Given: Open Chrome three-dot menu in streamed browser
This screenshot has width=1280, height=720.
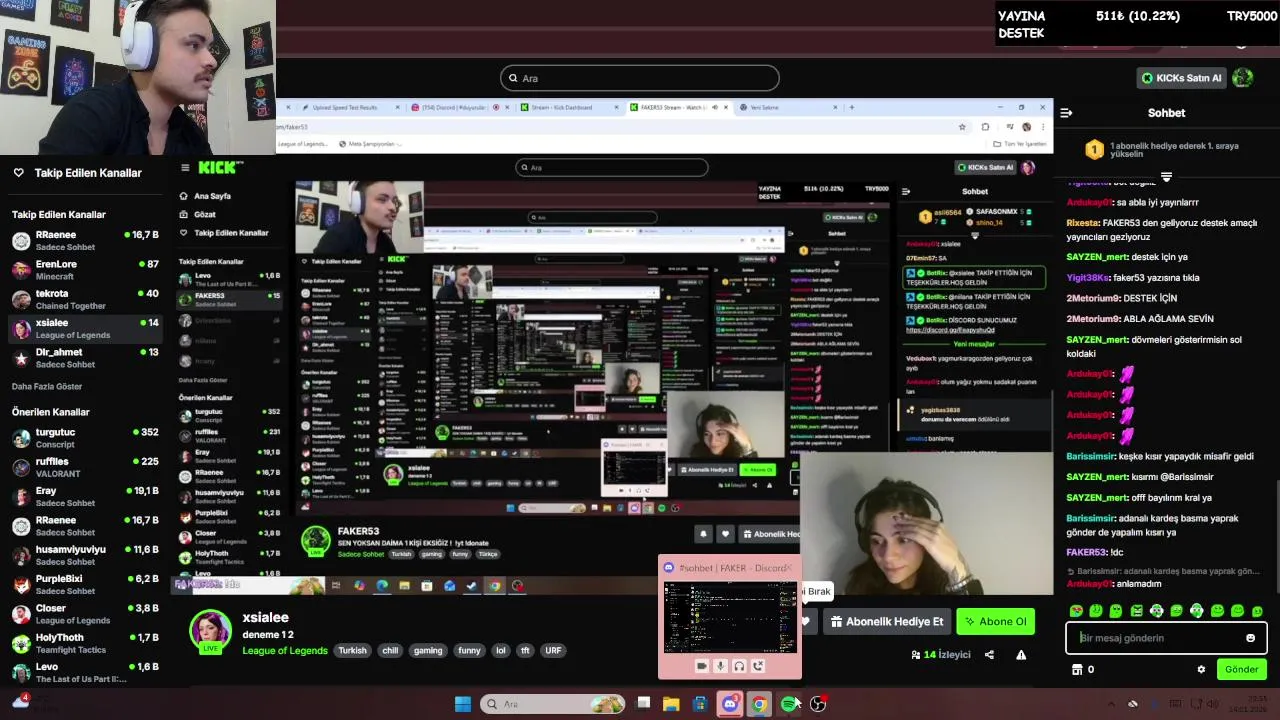Looking at the screenshot, I should tap(1043, 127).
